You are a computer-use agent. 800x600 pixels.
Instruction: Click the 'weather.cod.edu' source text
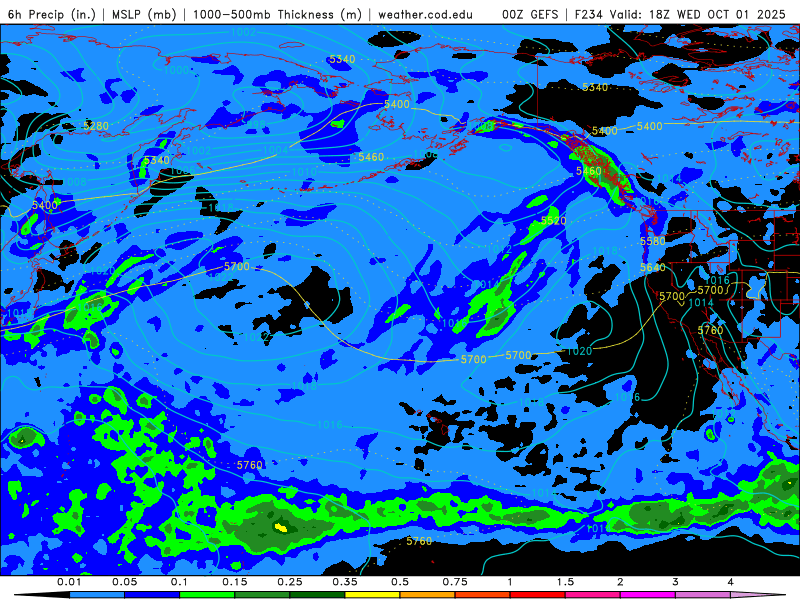(x=425, y=14)
